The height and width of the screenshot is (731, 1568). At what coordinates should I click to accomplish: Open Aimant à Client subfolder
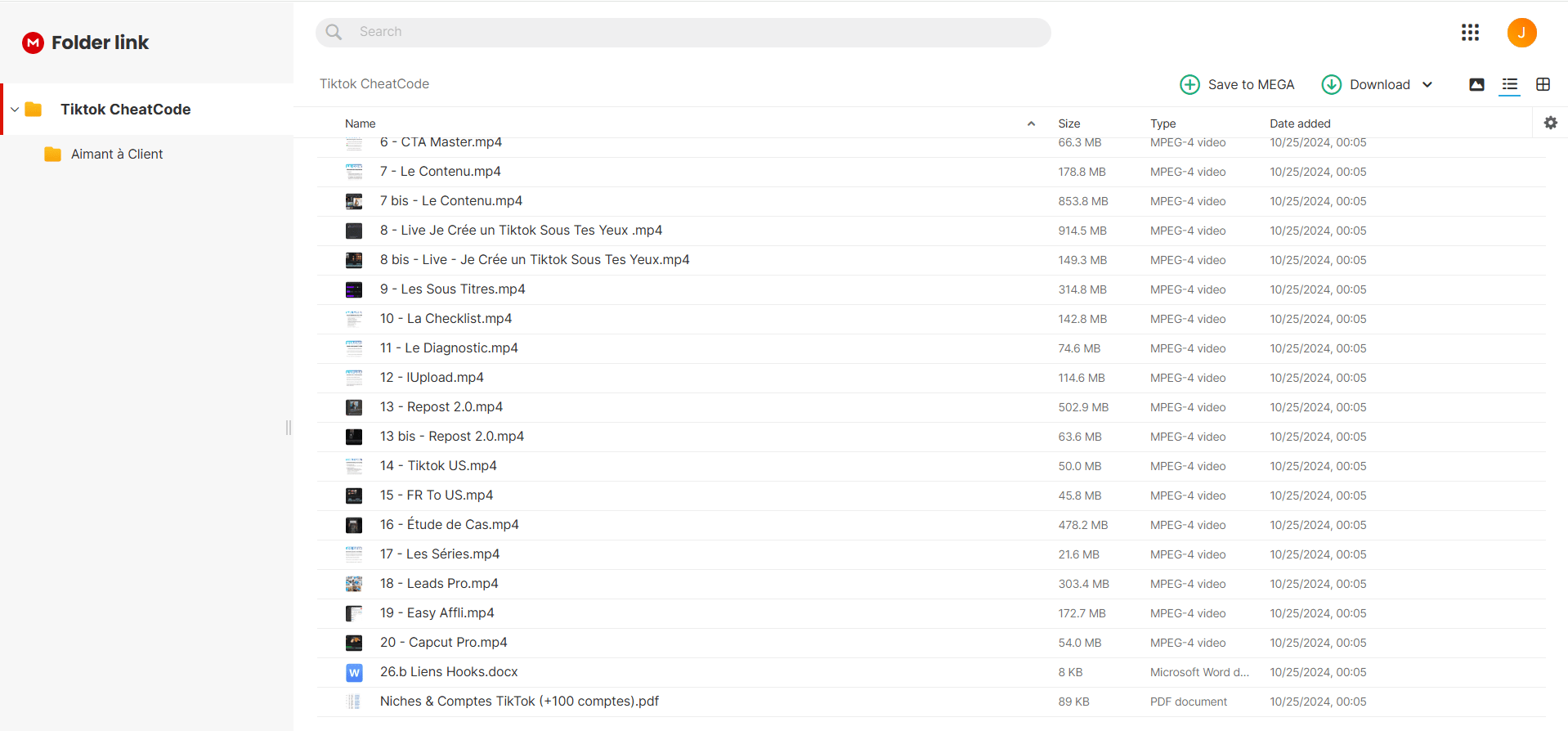coord(117,154)
